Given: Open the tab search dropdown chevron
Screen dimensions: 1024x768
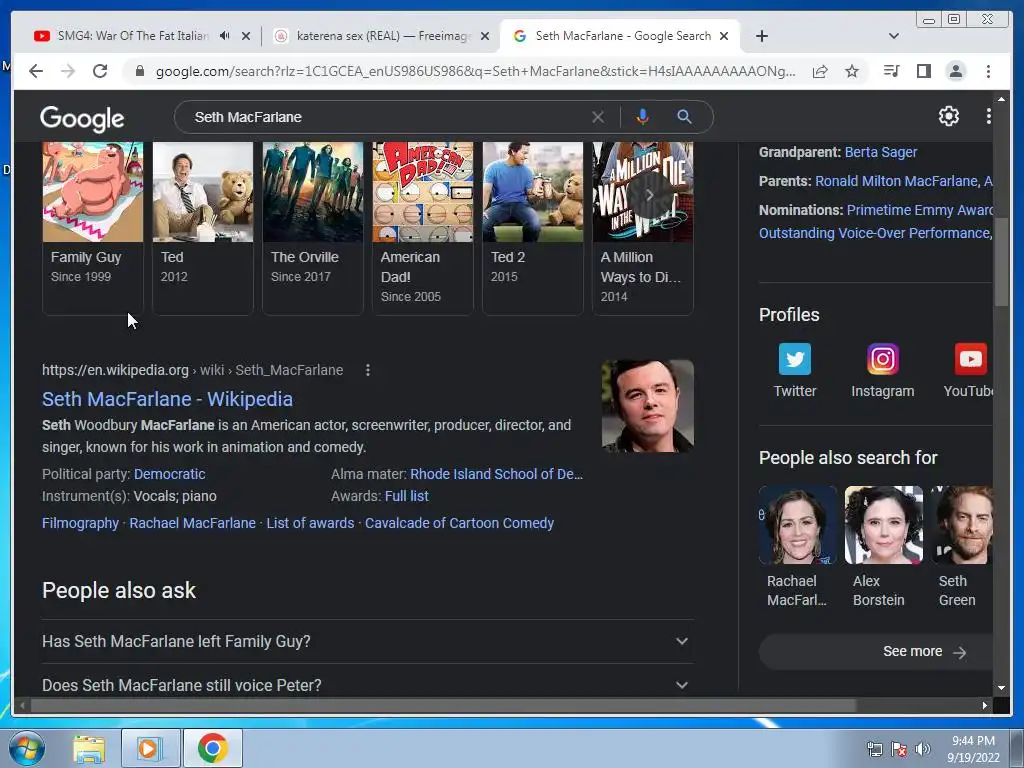Looking at the screenshot, I should (893, 36).
